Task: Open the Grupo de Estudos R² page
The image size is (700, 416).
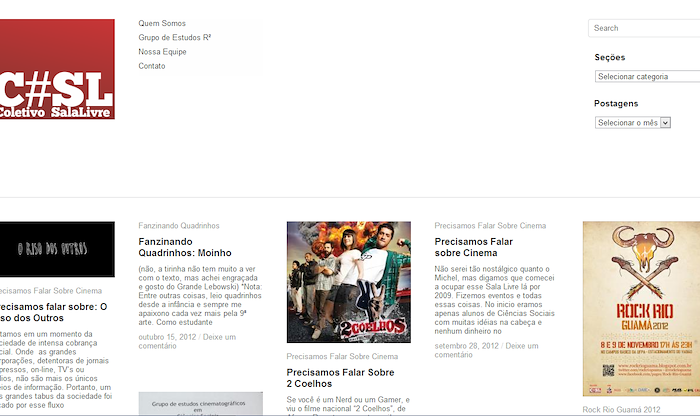Action: click(175, 37)
